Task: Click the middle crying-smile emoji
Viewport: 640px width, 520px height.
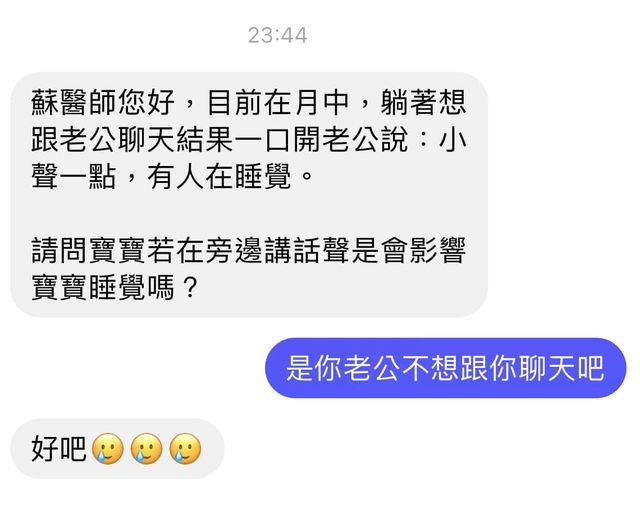Action: 147,448
